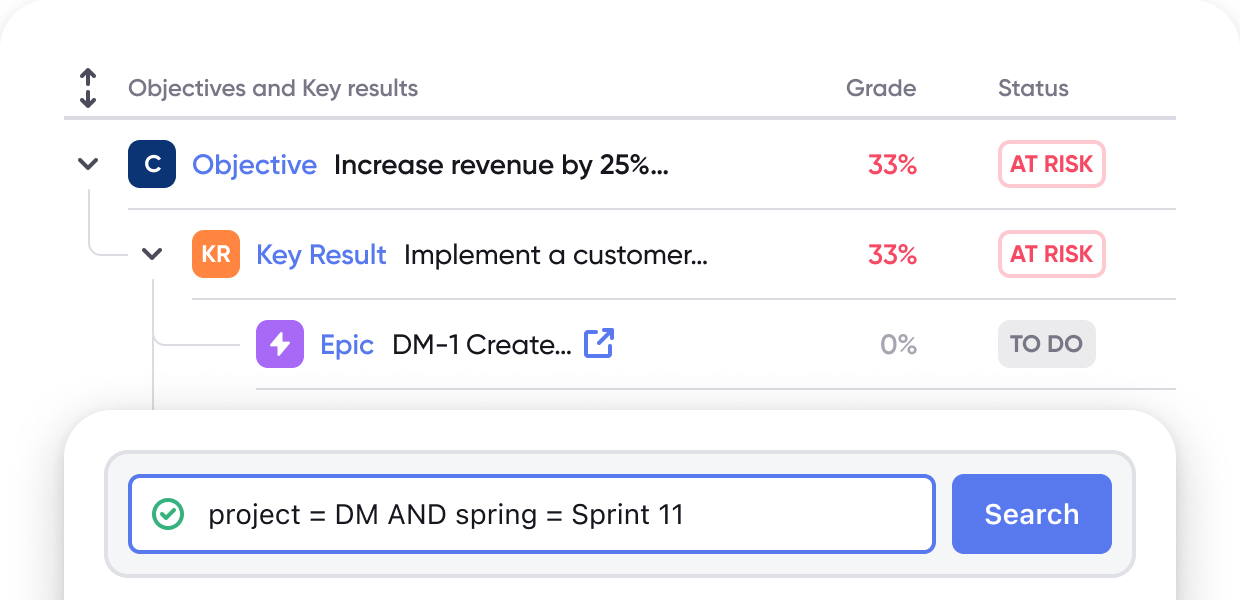Open epic DM-1 via the external link icon
The width and height of the screenshot is (1240, 600).
(x=598, y=343)
